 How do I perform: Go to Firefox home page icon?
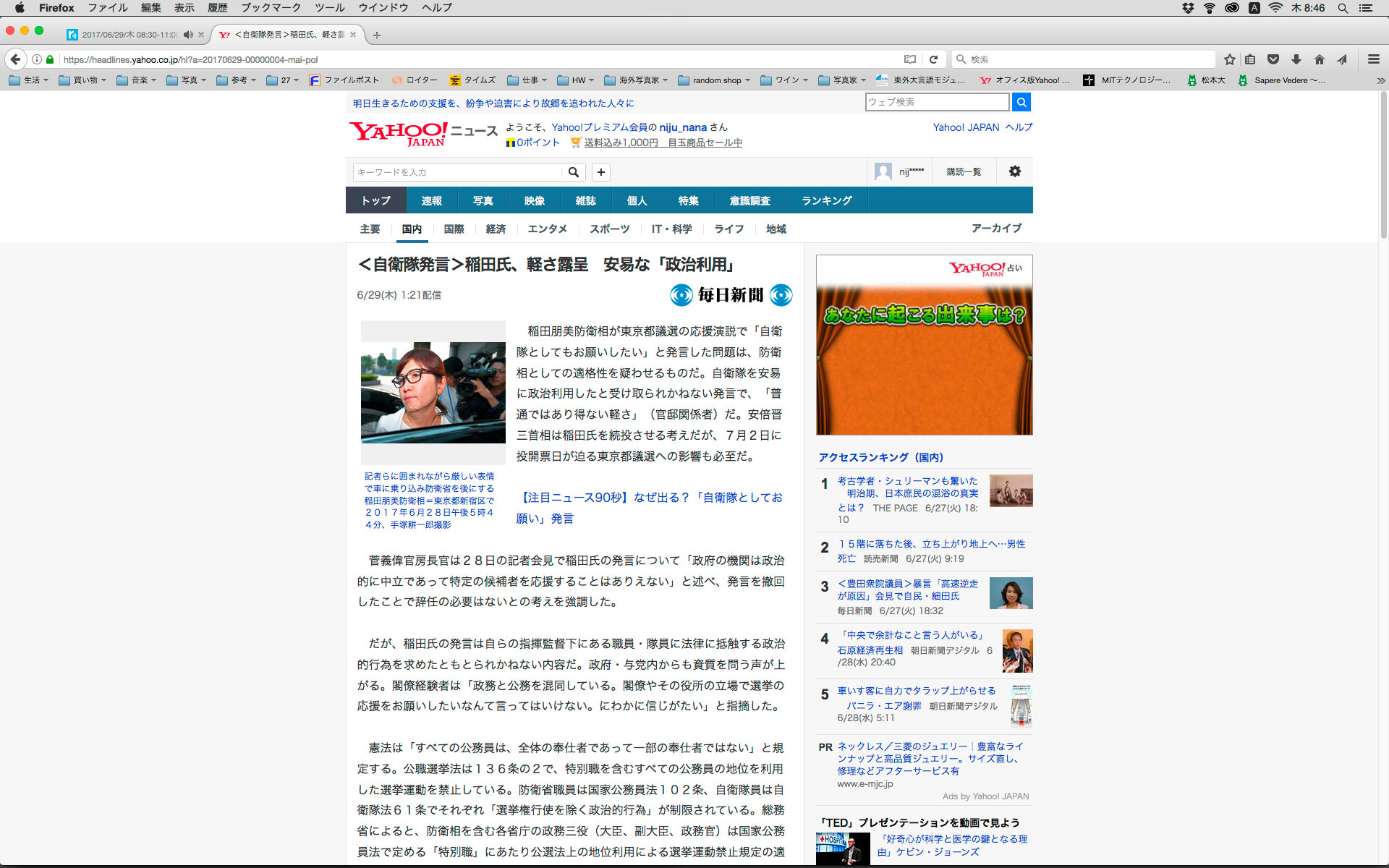coord(1320,59)
